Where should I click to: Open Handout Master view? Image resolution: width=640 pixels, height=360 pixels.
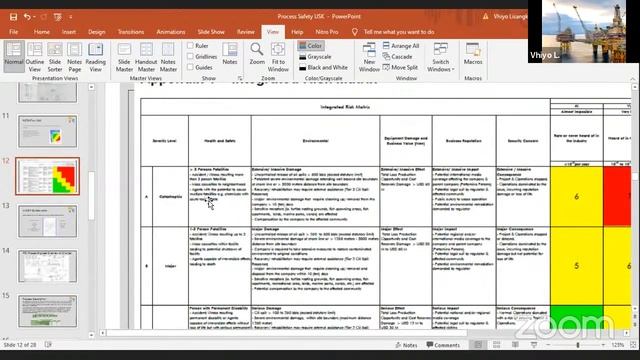(146, 57)
